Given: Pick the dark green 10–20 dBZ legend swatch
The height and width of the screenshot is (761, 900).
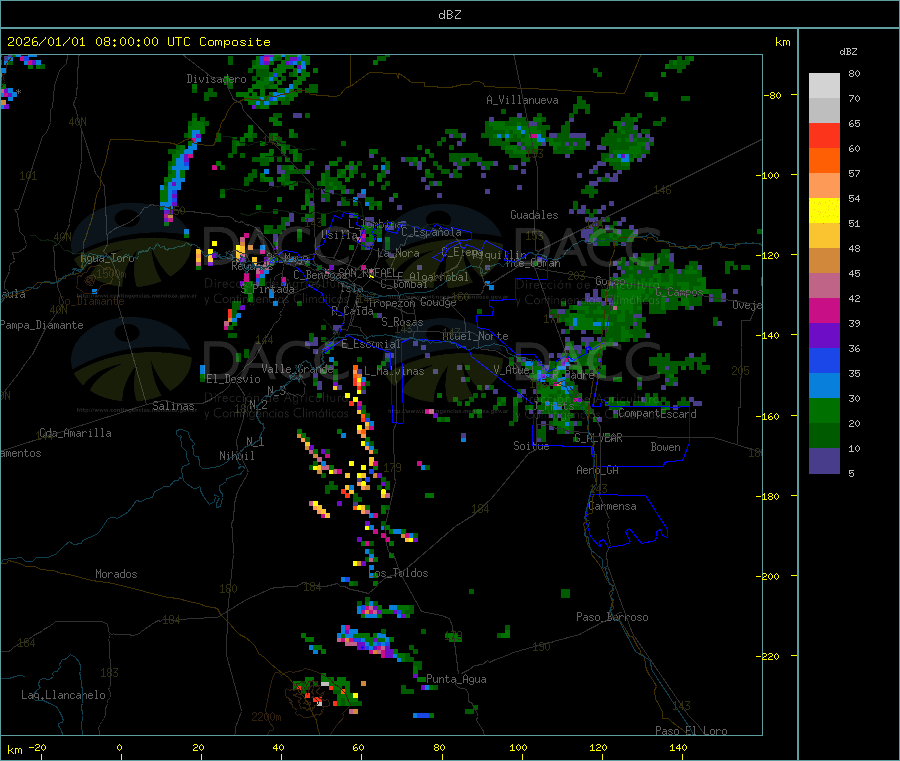Looking at the screenshot, I should pos(824,436).
